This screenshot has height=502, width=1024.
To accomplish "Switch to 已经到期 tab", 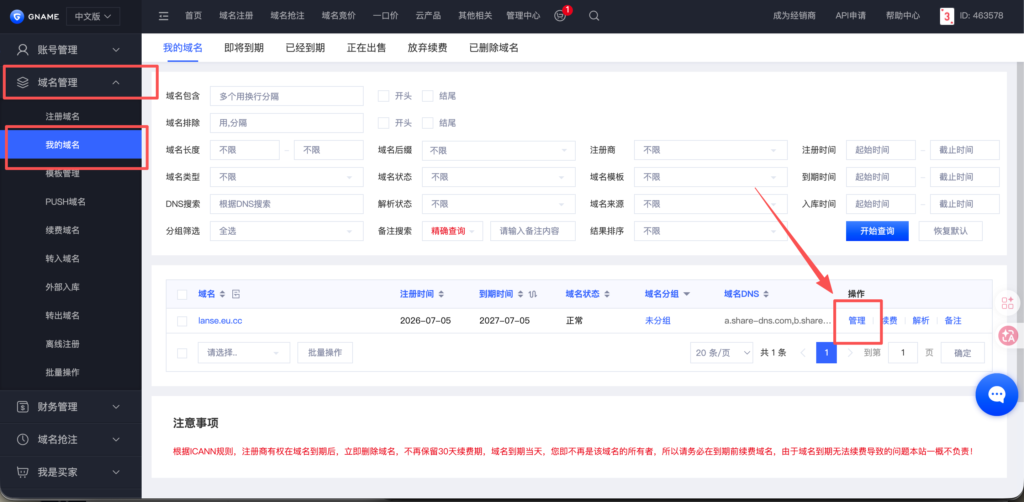I will 305,48.
